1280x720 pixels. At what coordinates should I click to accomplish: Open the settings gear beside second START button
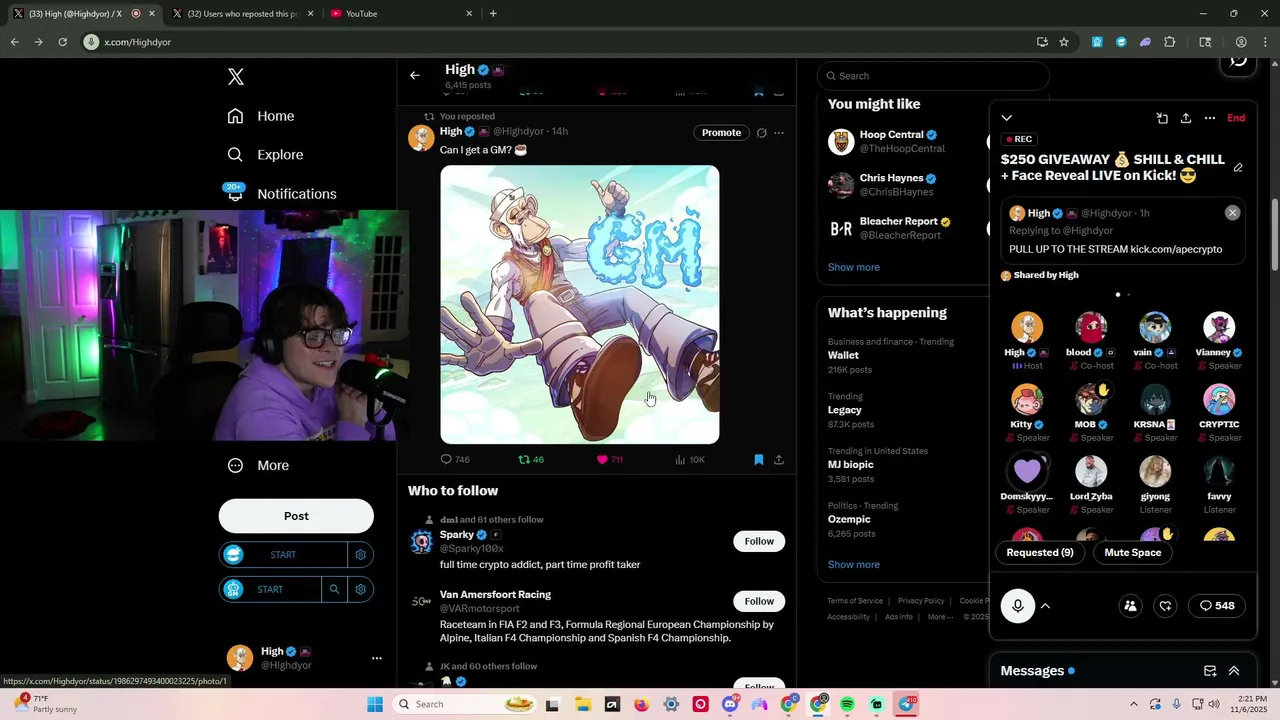[x=361, y=590]
